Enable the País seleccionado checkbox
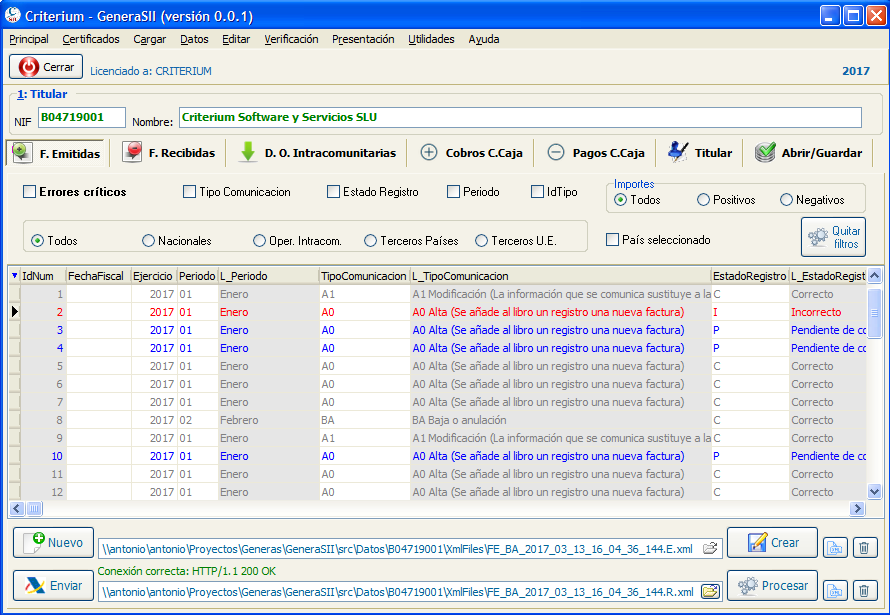890x615 pixels. coord(612,239)
